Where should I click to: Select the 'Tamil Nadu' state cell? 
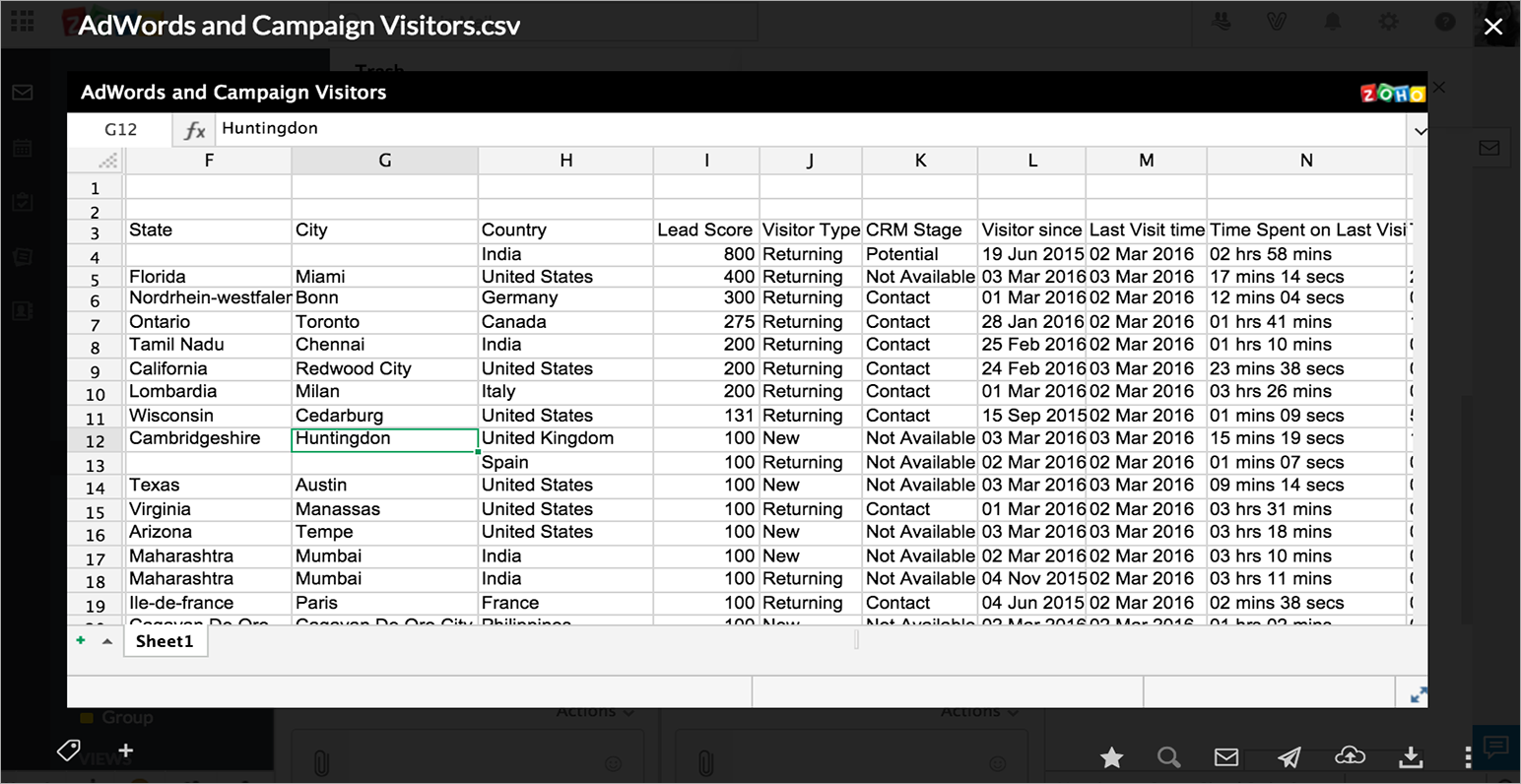pyautogui.click(x=209, y=345)
